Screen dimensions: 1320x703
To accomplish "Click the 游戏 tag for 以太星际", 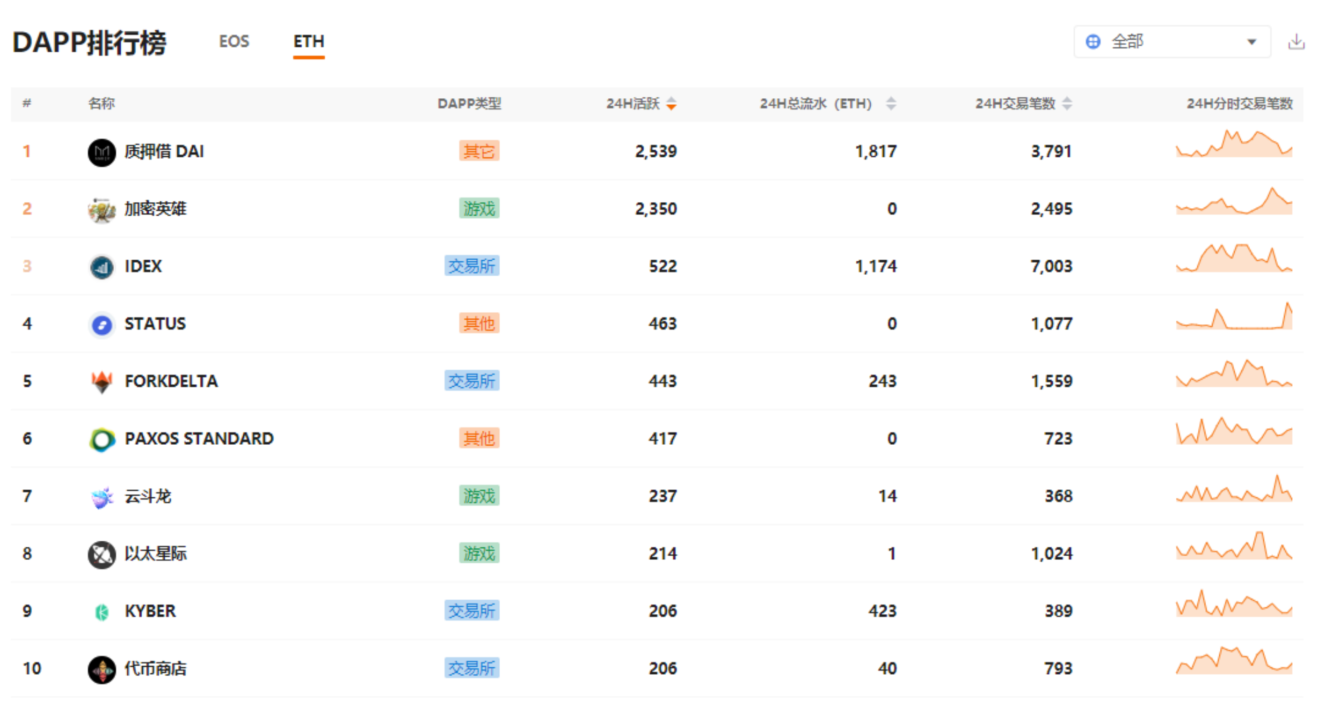I will click(479, 554).
